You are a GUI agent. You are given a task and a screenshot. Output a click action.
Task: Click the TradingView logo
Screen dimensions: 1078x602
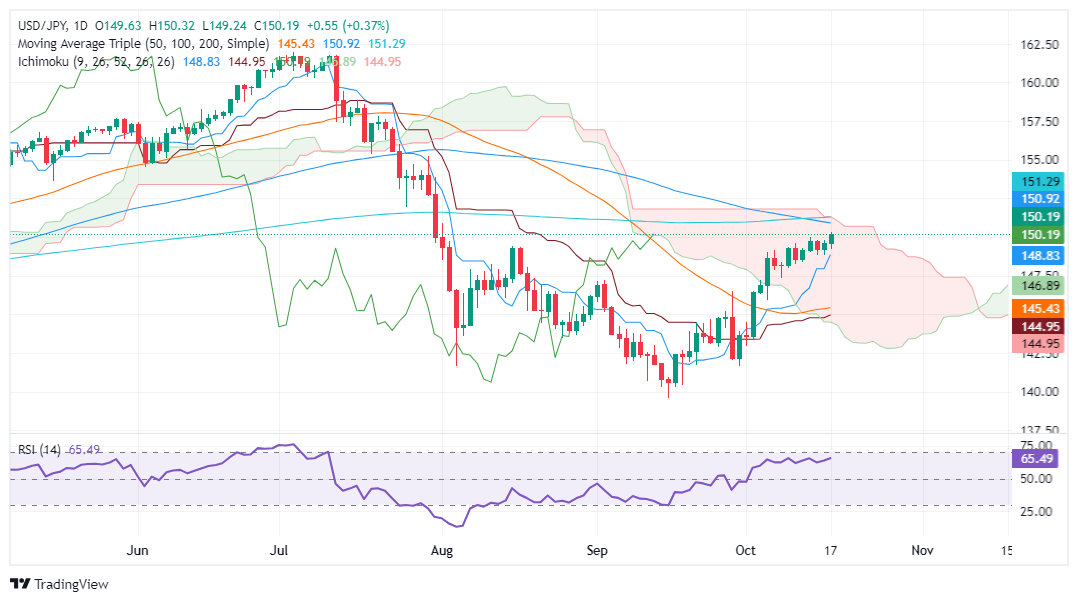click(58, 584)
